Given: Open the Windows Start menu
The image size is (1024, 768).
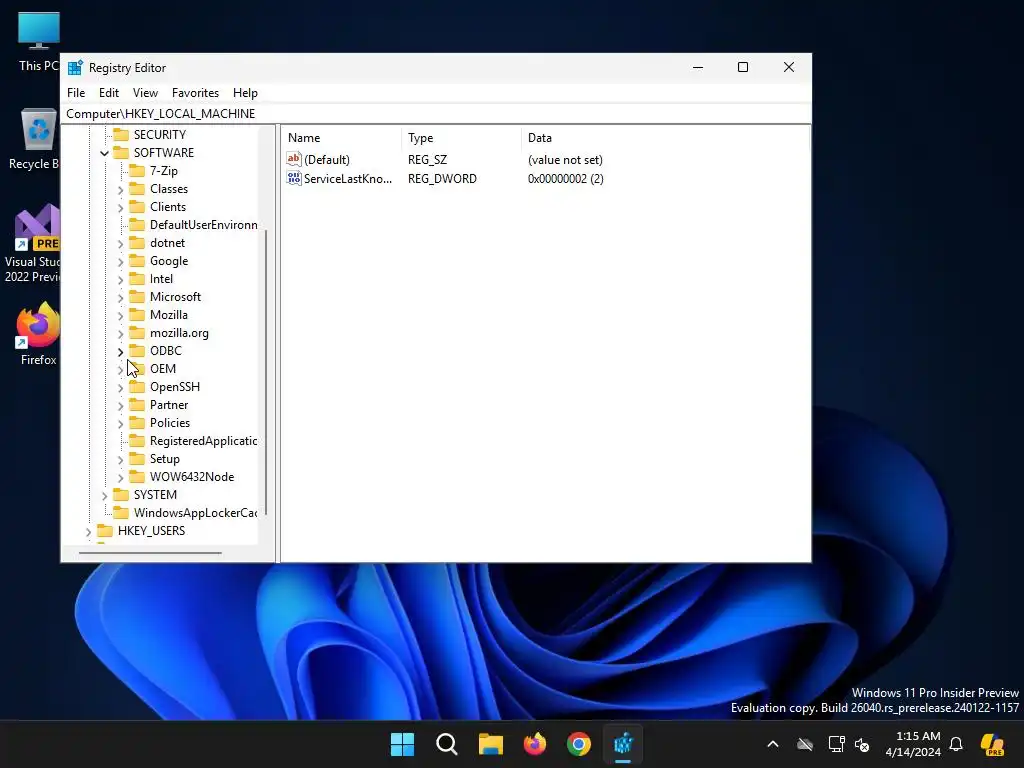Looking at the screenshot, I should [402, 744].
